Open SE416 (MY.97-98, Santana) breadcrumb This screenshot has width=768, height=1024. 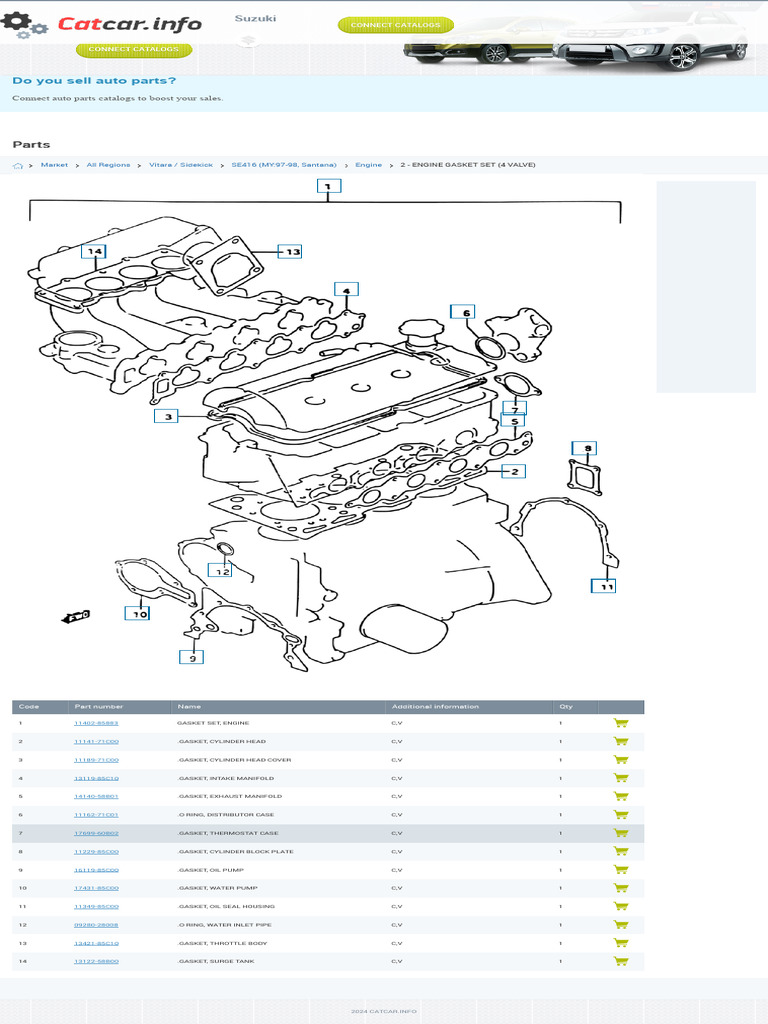[x=284, y=165]
